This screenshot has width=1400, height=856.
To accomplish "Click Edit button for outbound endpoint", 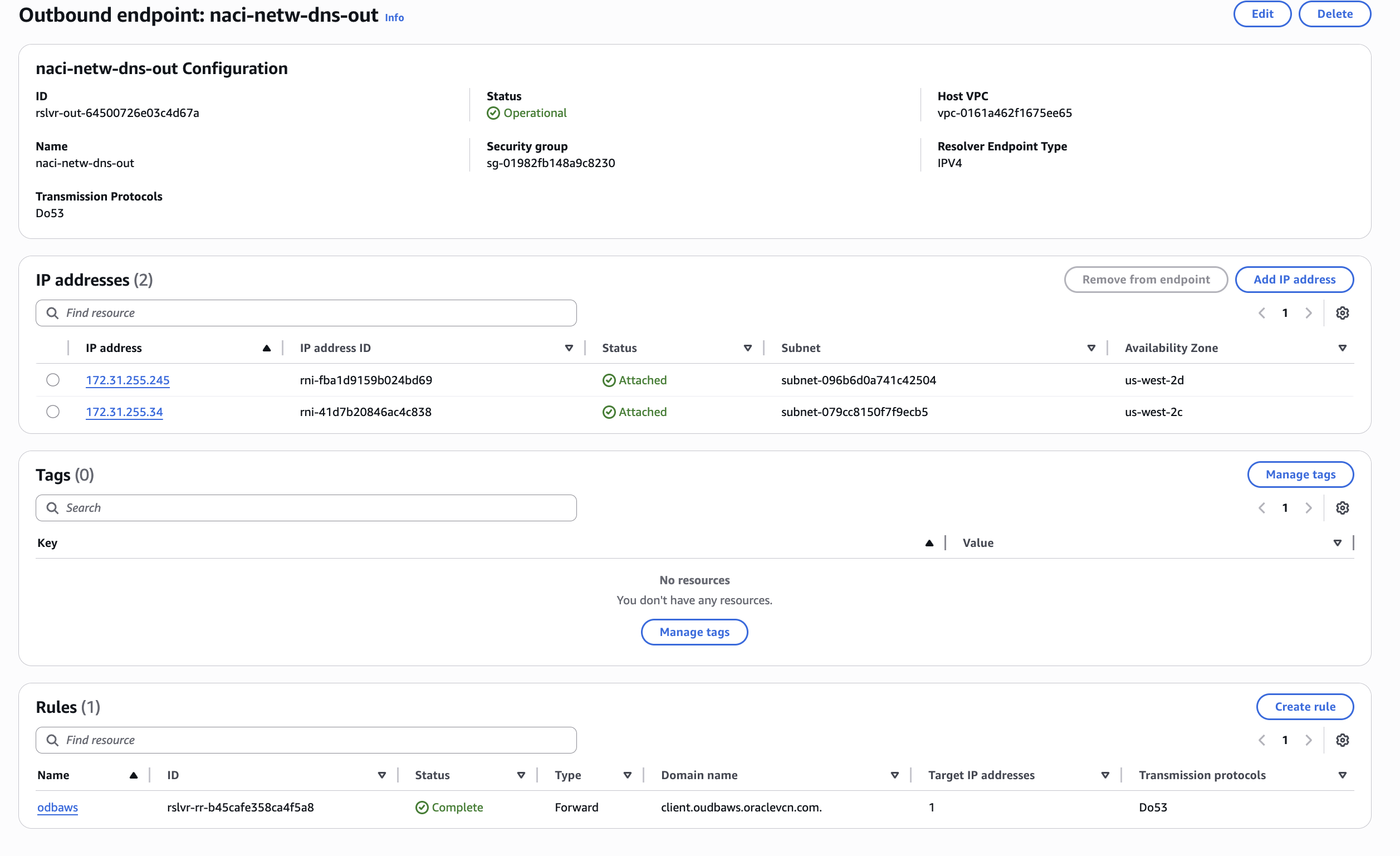I will pyautogui.click(x=1262, y=13).
